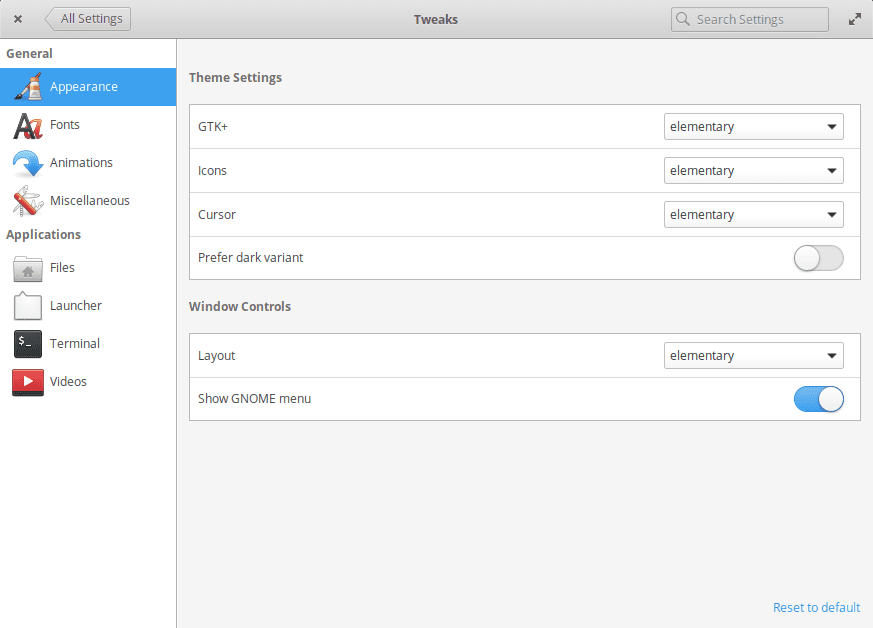
Task: Open Animations via its blue arrow icon
Action: (x=27, y=163)
